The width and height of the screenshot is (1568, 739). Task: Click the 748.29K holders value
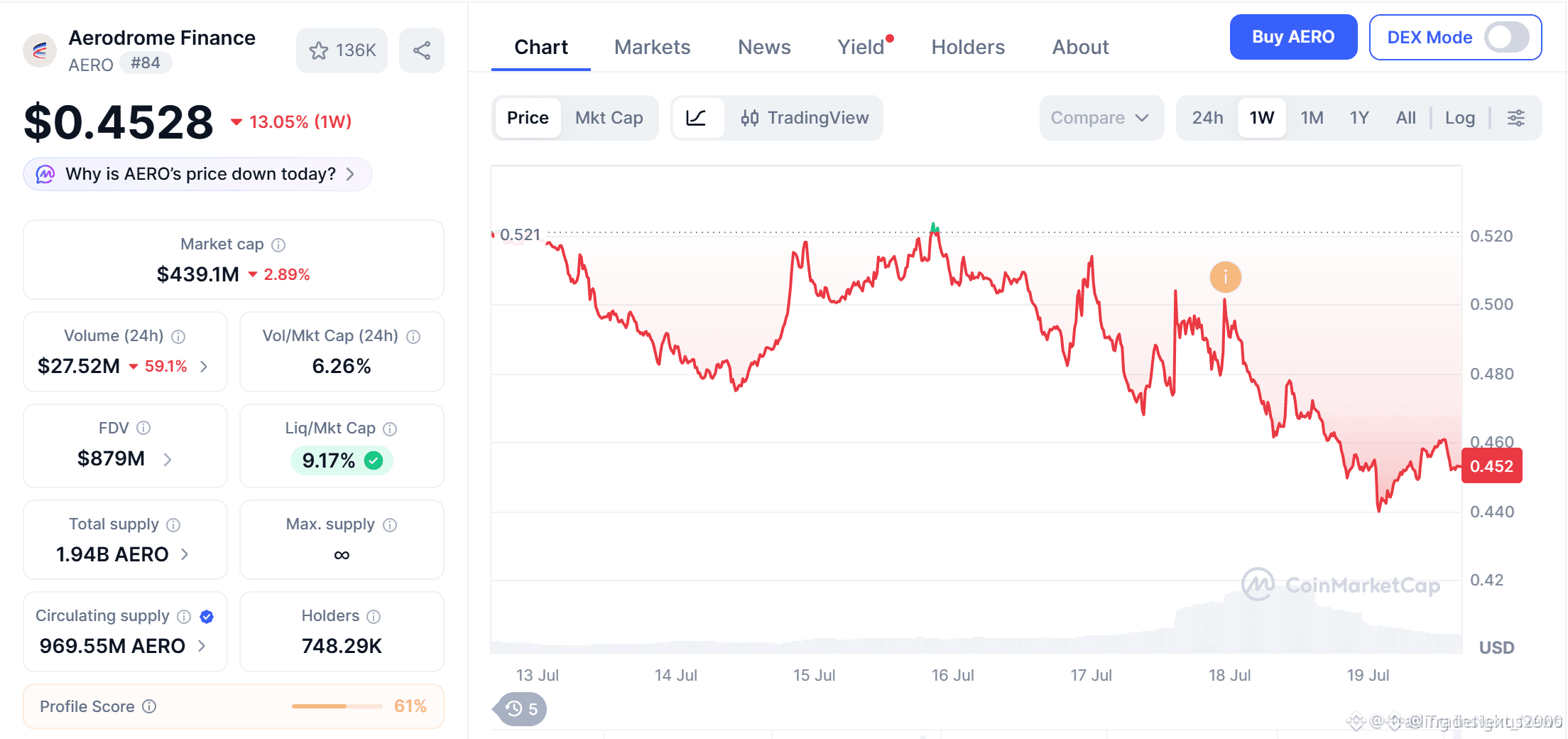(342, 646)
